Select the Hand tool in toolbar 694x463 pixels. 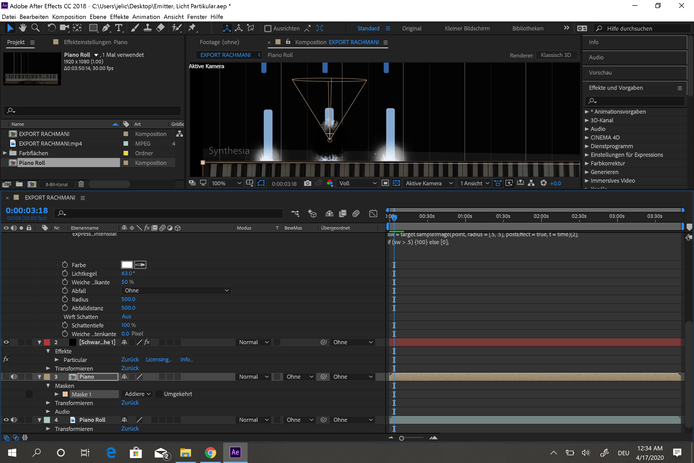click(x=22, y=29)
